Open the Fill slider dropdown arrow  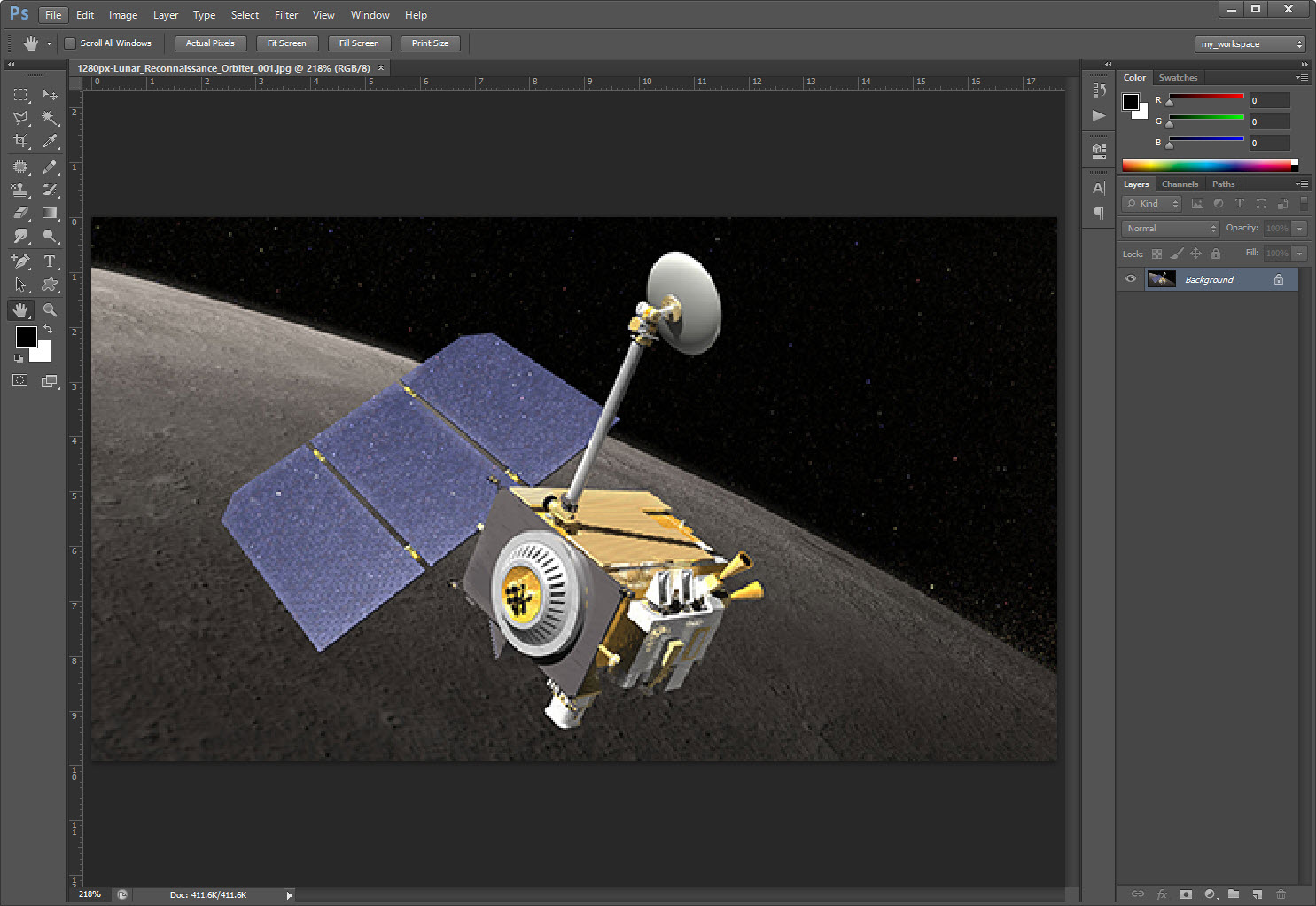click(1299, 254)
